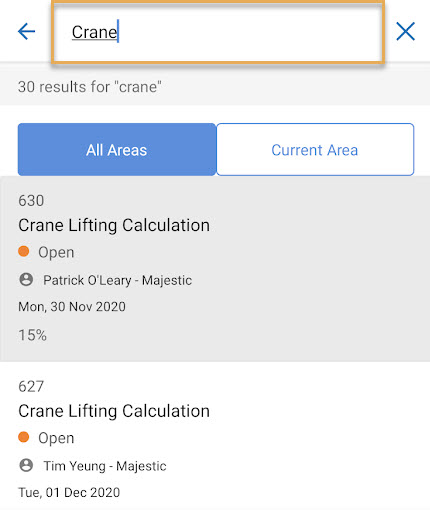Click orange status dot of item 630
The width and height of the screenshot is (430, 510).
click(x=24, y=251)
